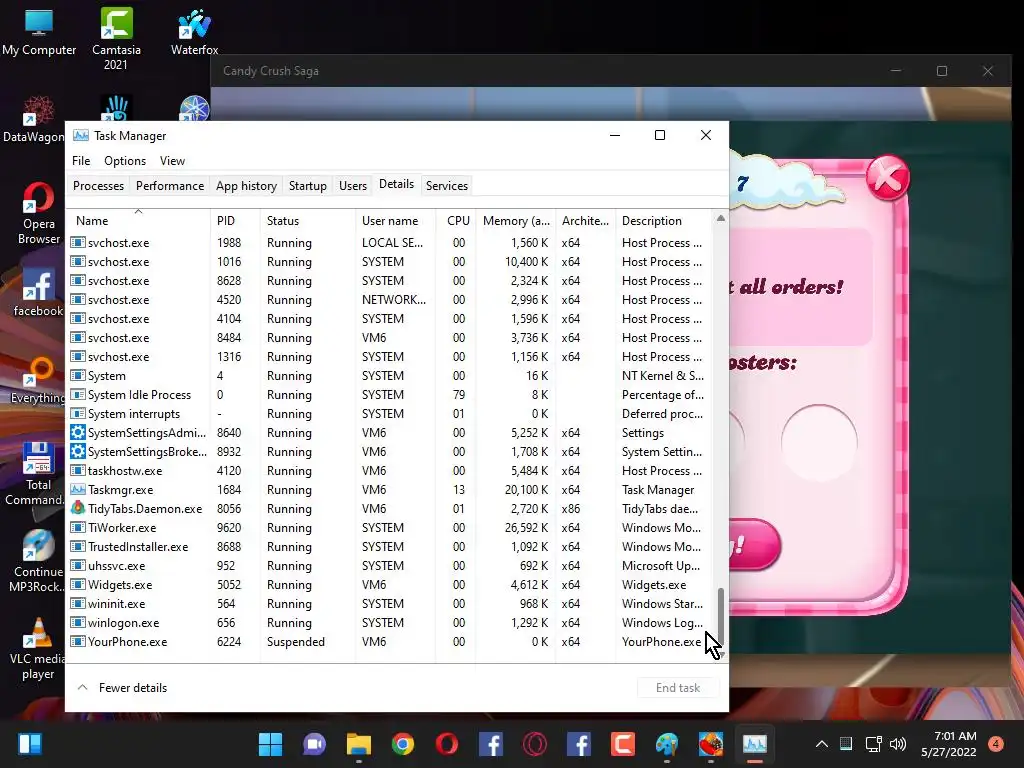Open the VLC media player desktop shortcut
Screen dimensions: 1024x768
pyautogui.click(x=38, y=648)
